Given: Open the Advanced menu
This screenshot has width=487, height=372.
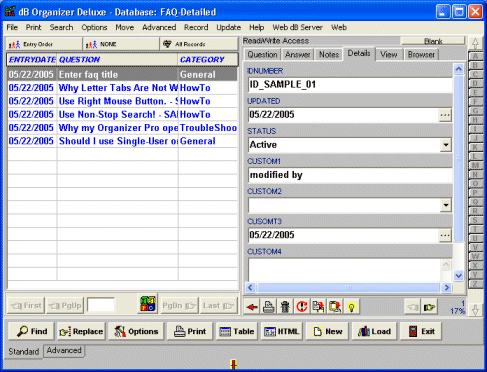Looking at the screenshot, I should pos(159,27).
